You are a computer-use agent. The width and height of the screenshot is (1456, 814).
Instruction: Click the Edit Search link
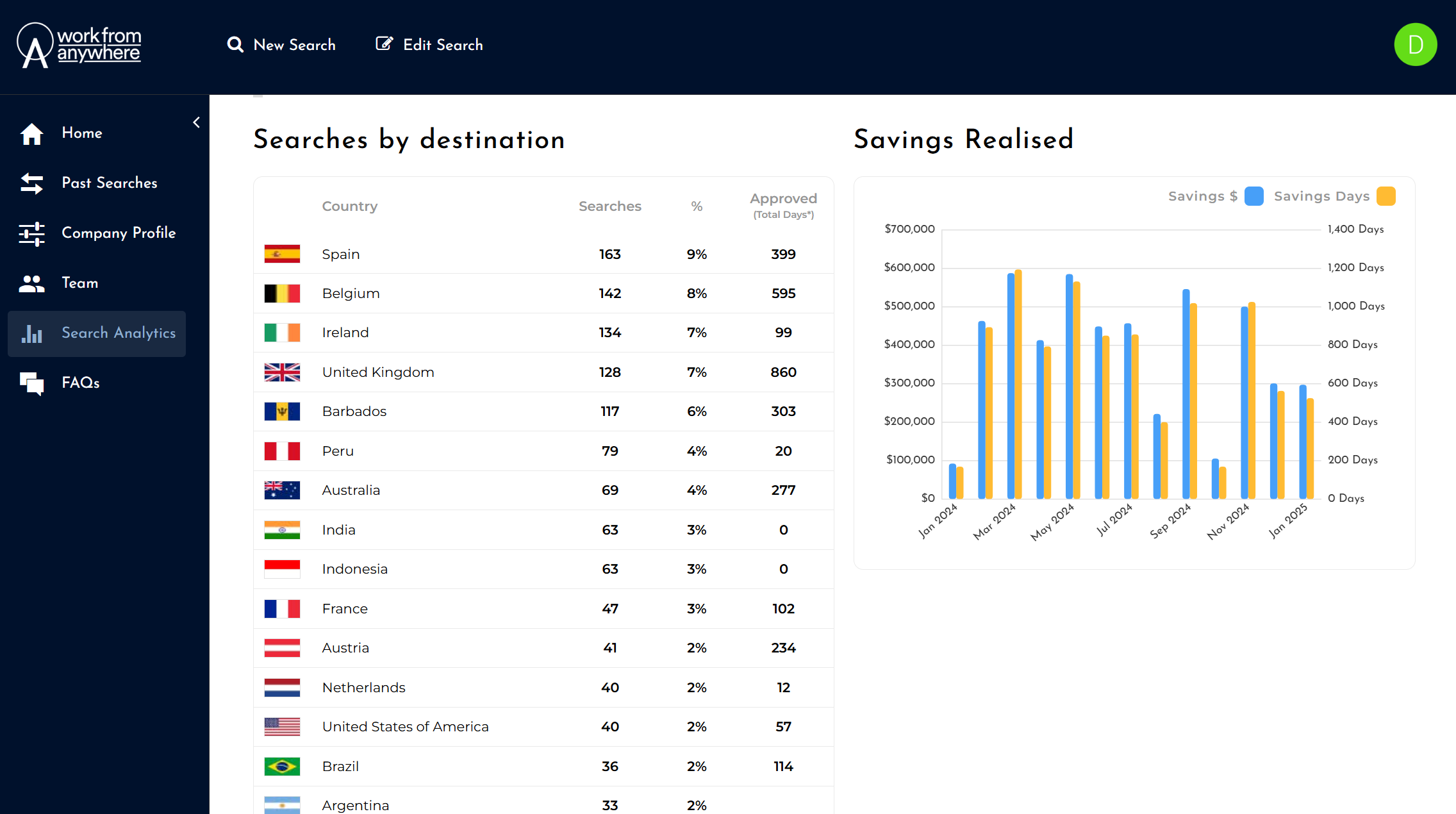point(443,45)
